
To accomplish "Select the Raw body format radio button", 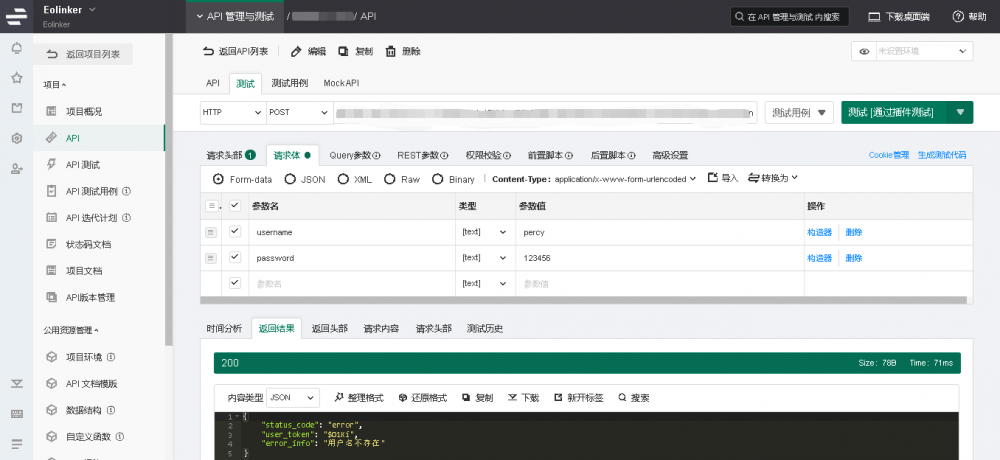I will click(x=389, y=179).
